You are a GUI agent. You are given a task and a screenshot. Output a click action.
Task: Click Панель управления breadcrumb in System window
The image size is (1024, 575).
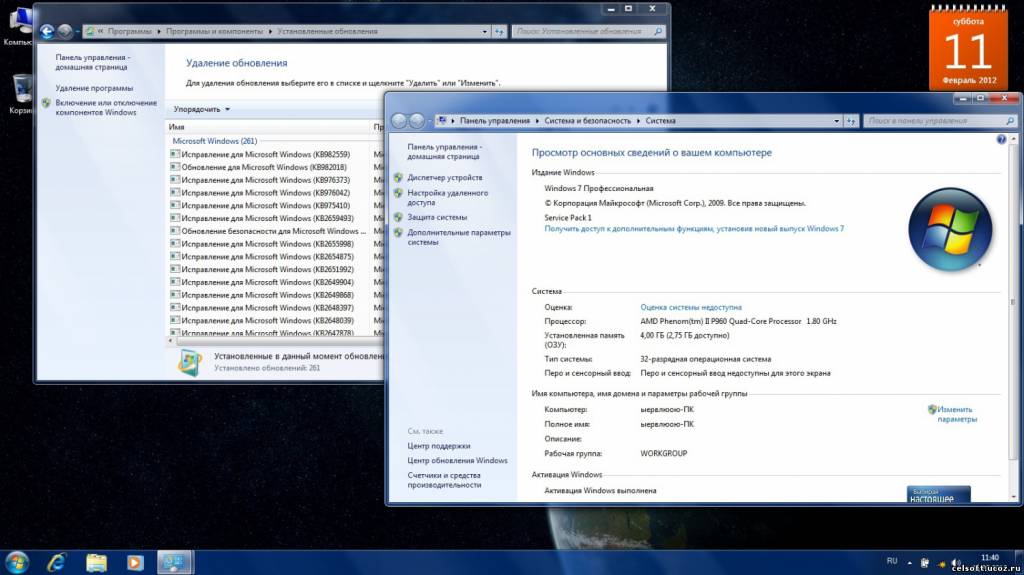pyautogui.click(x=494, y=121)
